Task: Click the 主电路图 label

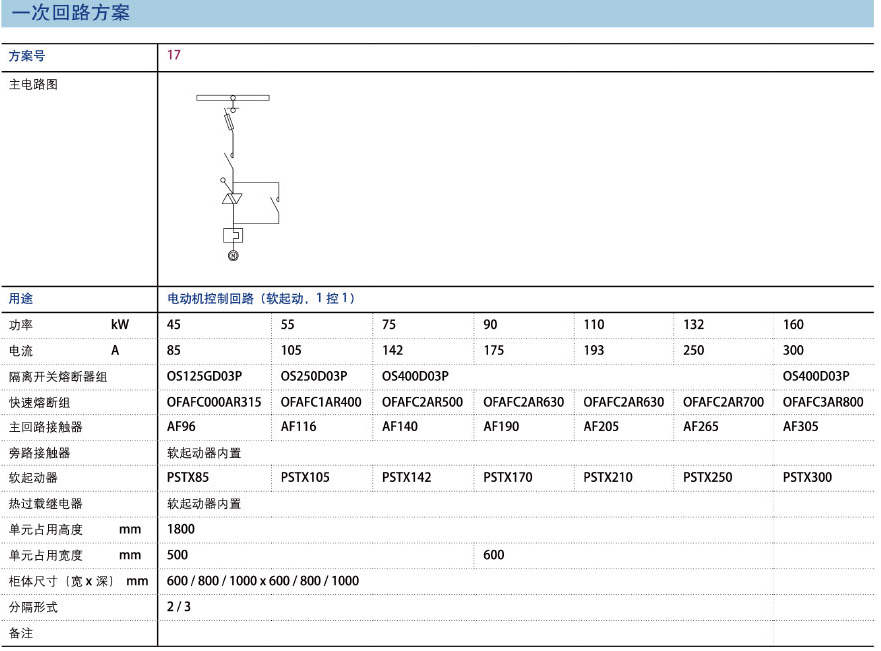Action: (33, 85)
